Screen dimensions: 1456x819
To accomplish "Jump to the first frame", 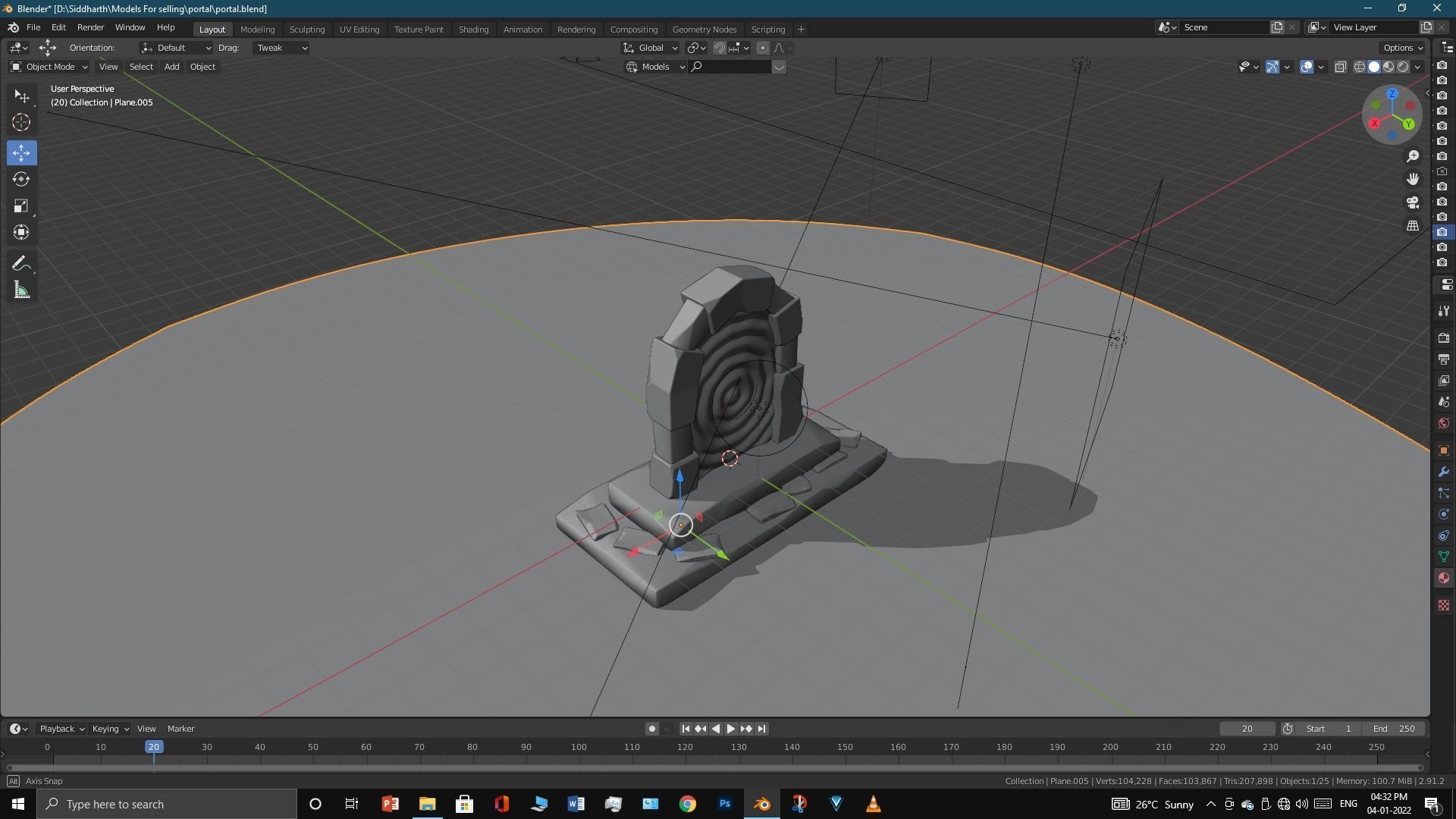I will (686, 729).
